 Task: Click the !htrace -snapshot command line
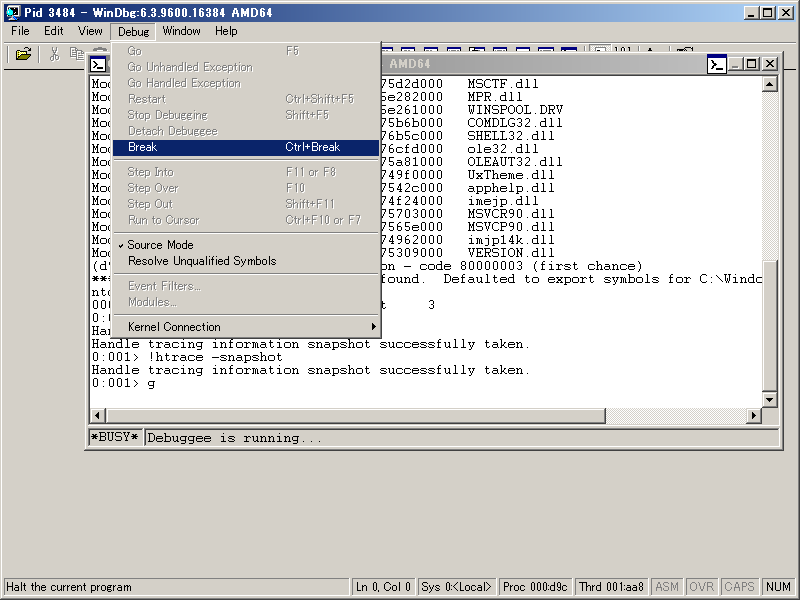coord(187,357)
